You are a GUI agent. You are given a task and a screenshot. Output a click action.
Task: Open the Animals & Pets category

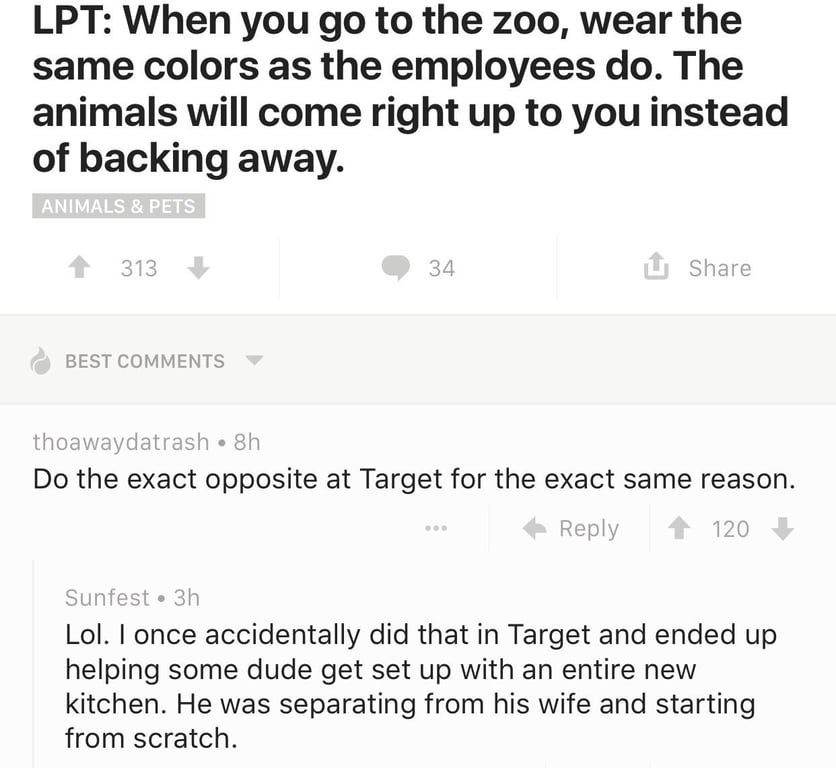119,206
